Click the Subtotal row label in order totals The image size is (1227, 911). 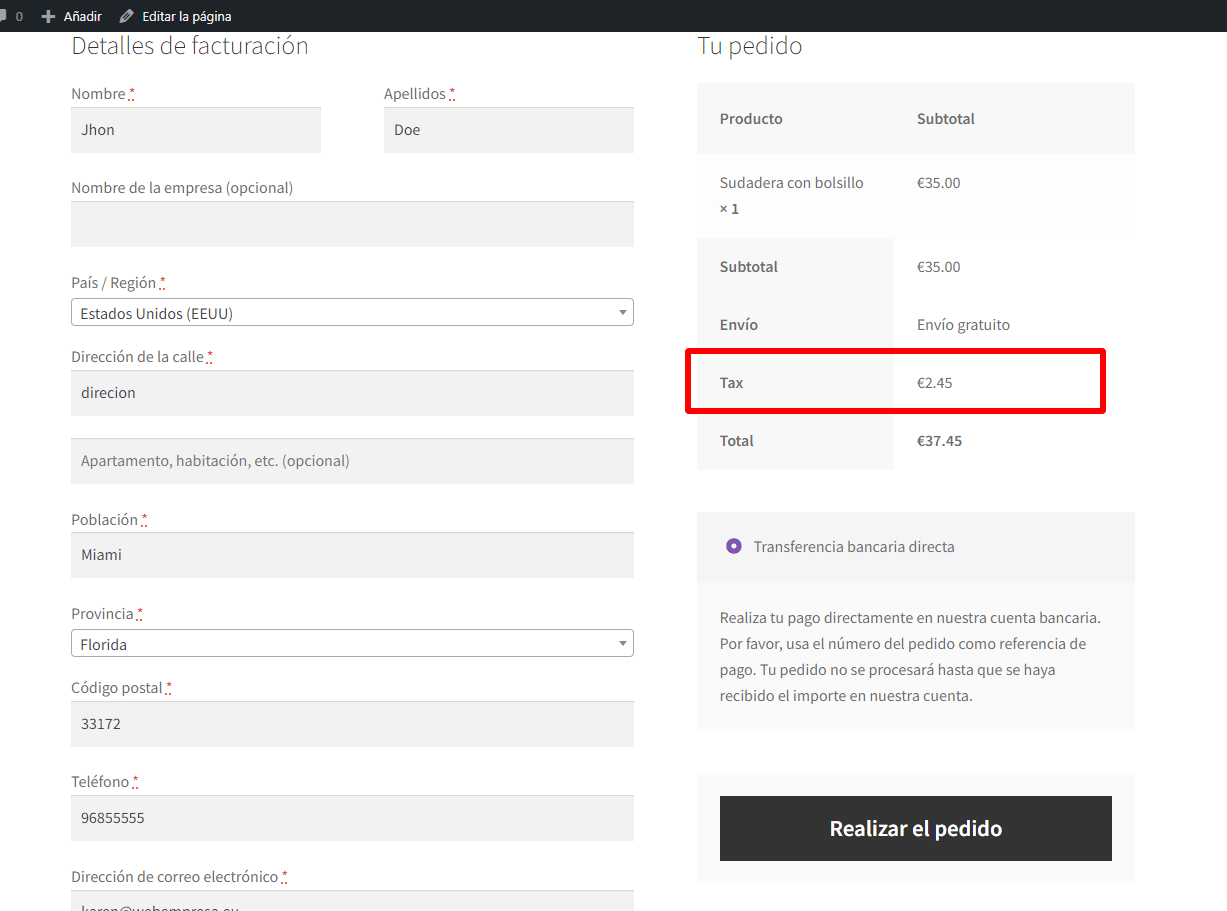tap(749, 267)
